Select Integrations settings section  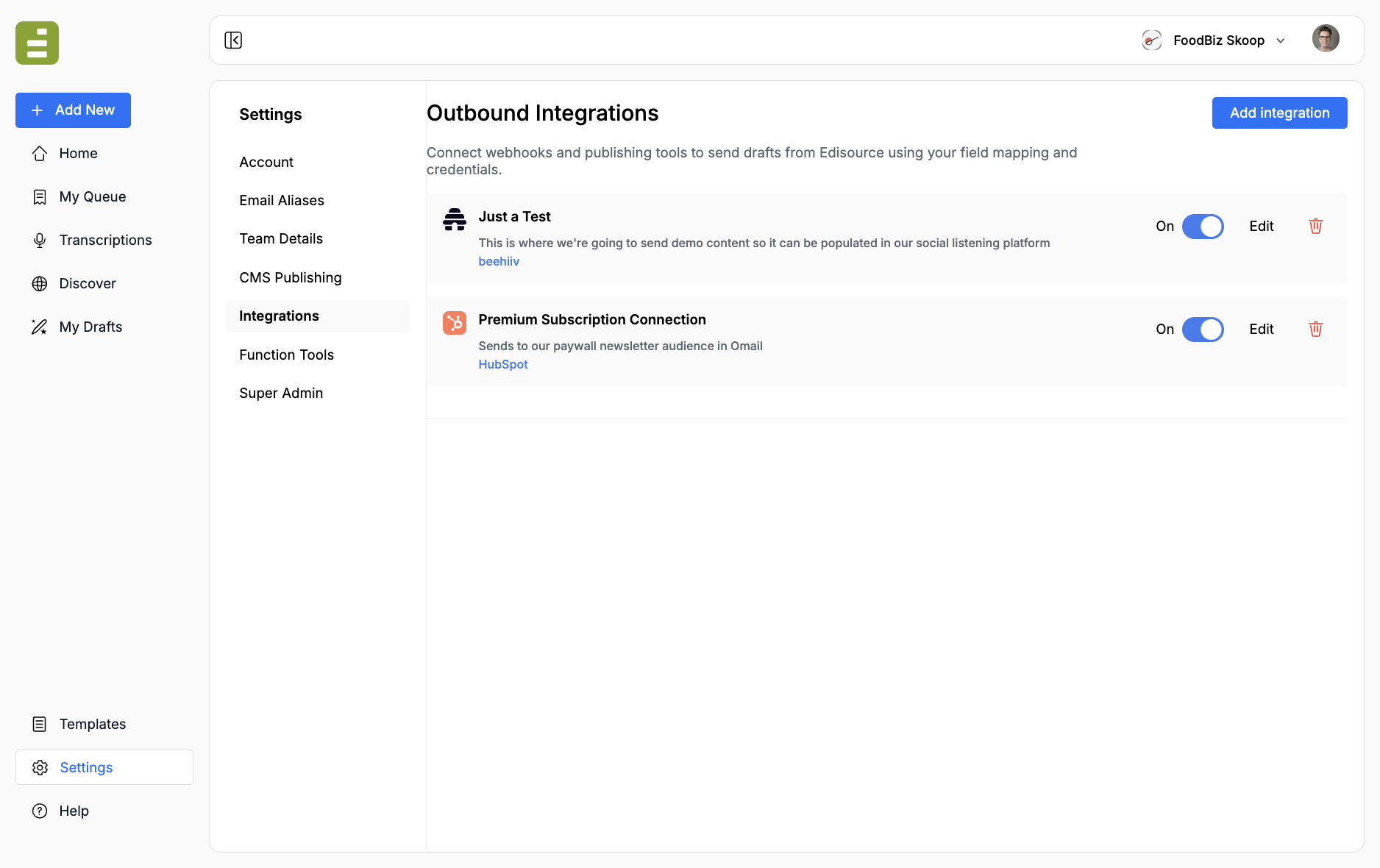coord(317,316)
